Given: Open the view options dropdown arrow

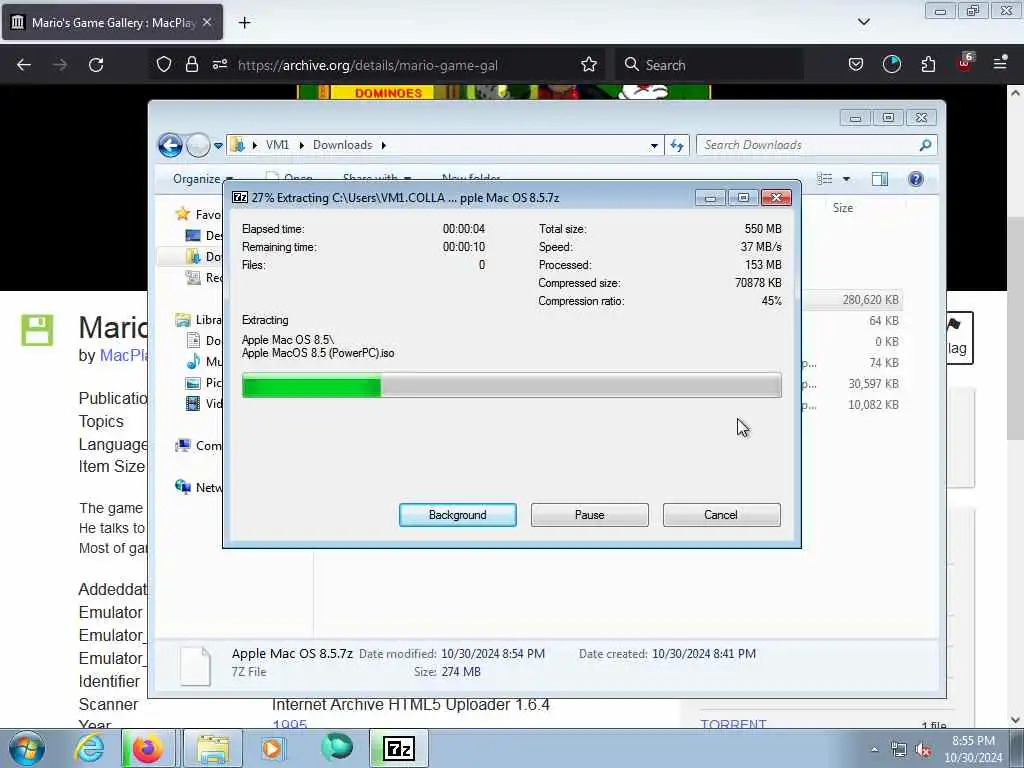Looking at the screenshot, I should (x=846, y=179).
